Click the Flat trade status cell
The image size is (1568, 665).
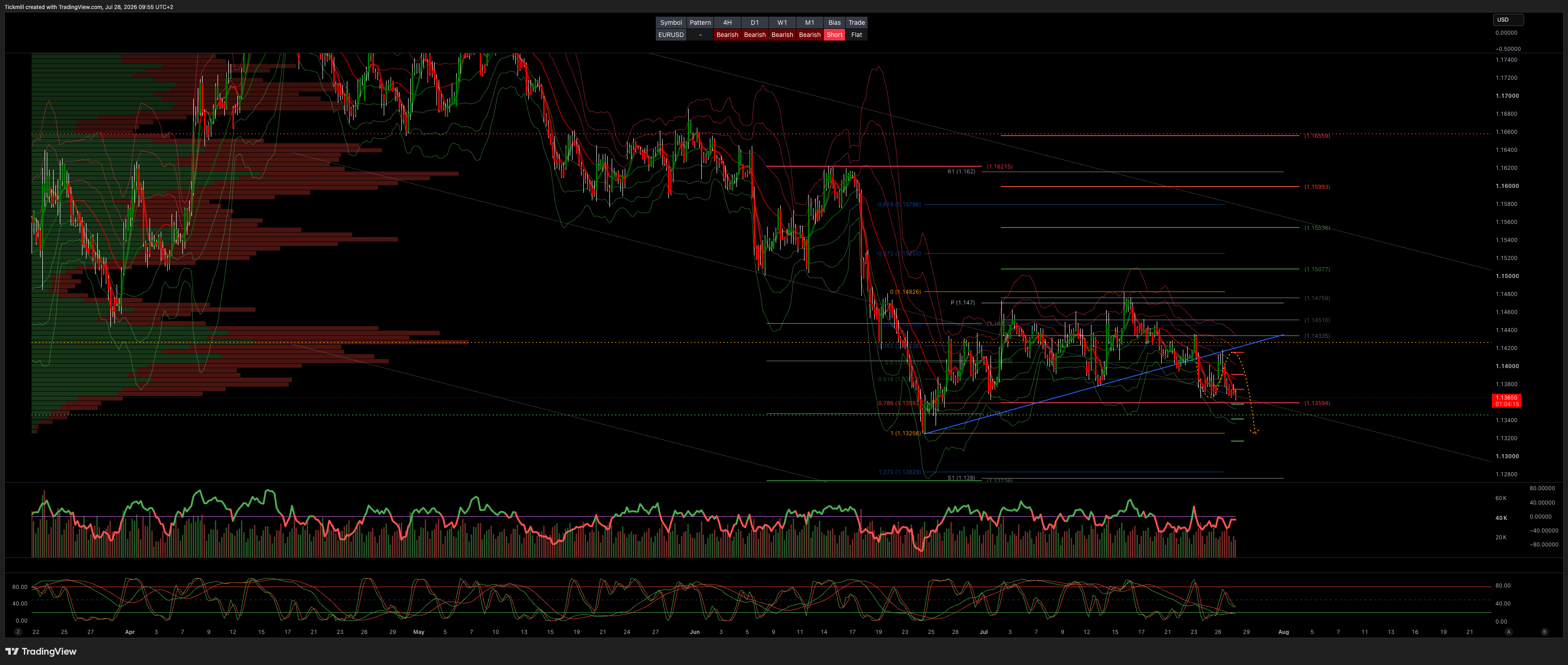click(x=856, y=35)
